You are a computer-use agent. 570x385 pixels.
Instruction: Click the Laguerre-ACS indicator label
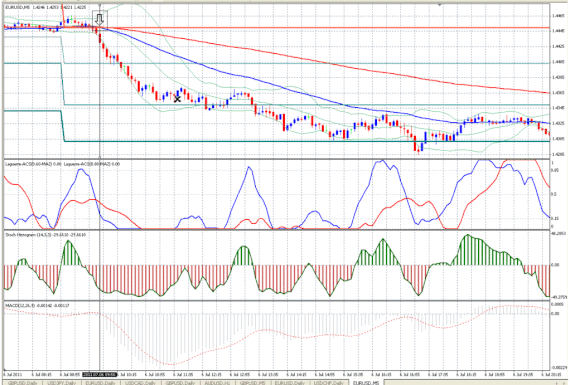[63, 164]
